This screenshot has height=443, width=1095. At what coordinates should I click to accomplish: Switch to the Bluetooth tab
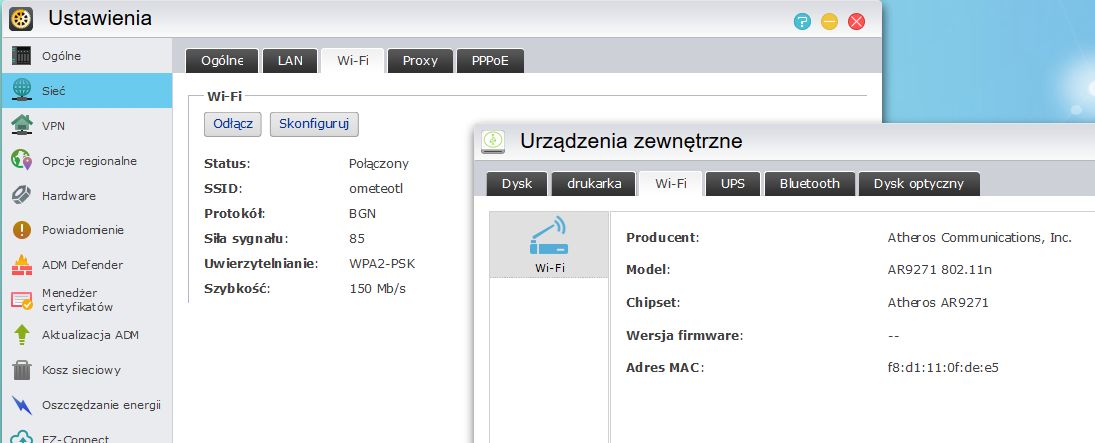click(809, 184)
